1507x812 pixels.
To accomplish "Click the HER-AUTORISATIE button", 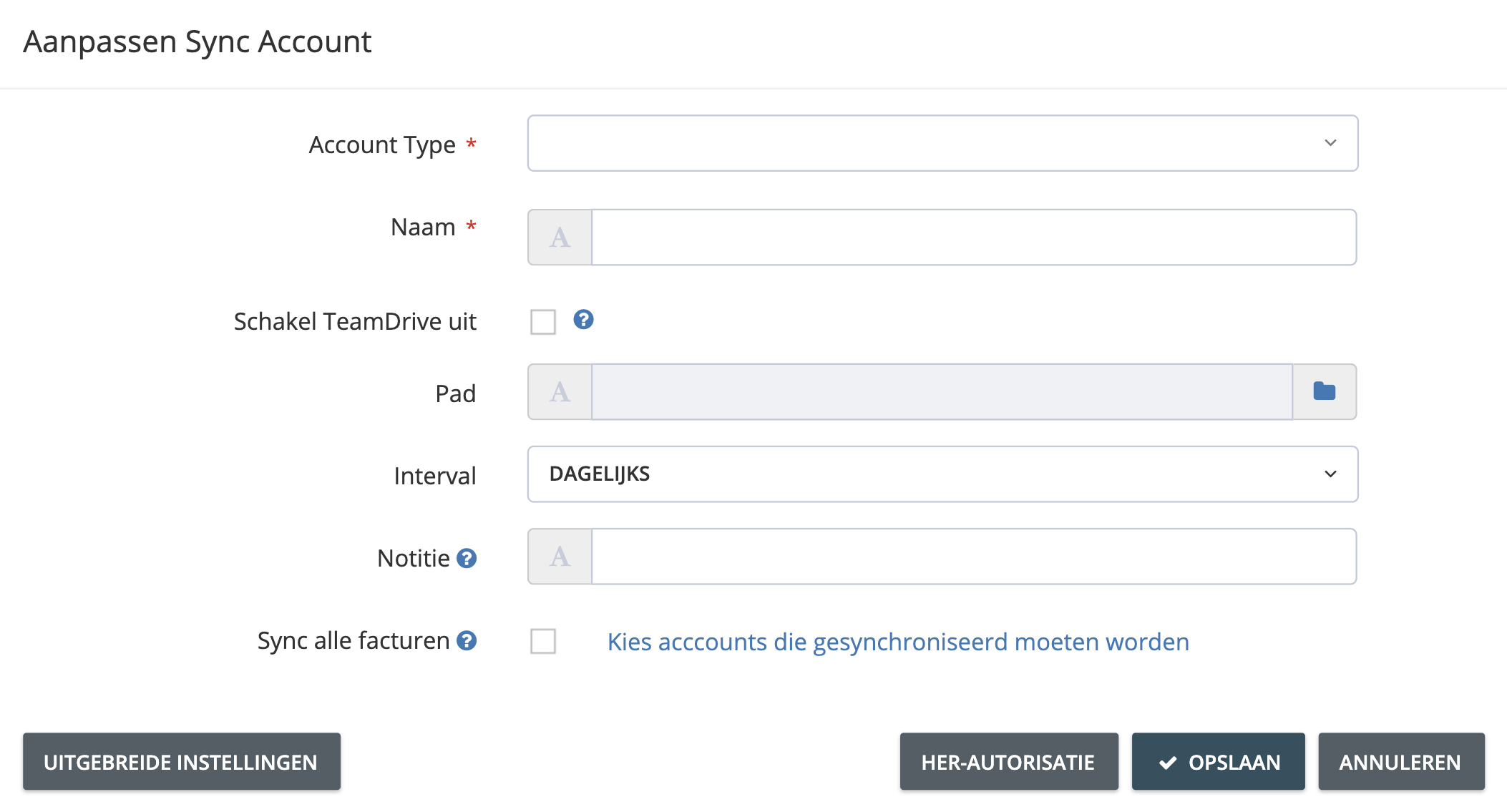I will point(1009,762).
